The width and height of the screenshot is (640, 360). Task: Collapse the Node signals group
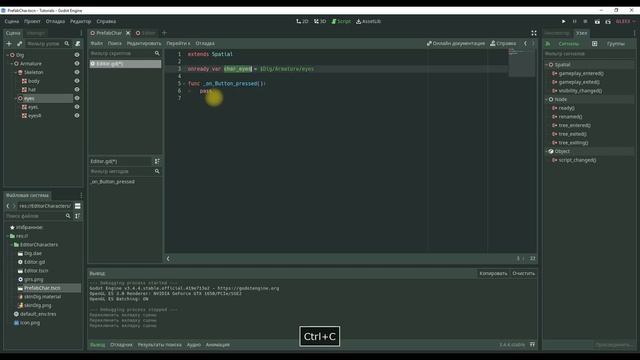pos(547,99)
